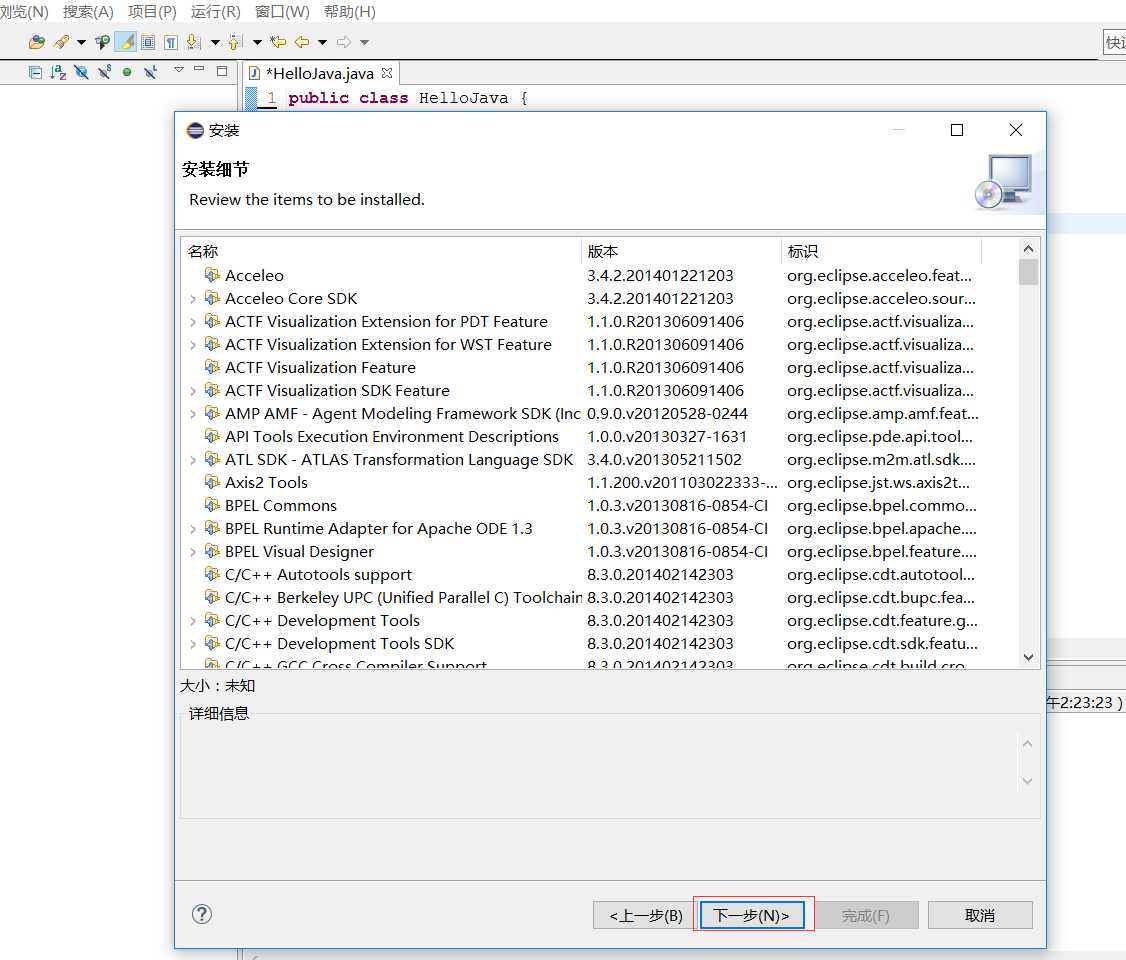Expand the BPEL Visual Designer row
This screenshot has height=960, width=1126.
pos(193,551)
